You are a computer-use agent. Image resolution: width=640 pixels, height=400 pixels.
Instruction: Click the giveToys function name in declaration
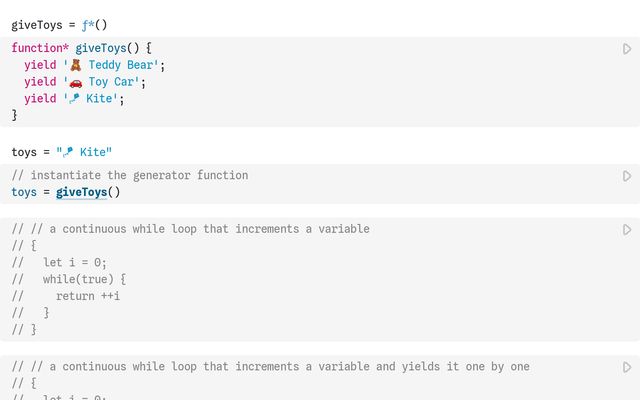coord(101,48)
